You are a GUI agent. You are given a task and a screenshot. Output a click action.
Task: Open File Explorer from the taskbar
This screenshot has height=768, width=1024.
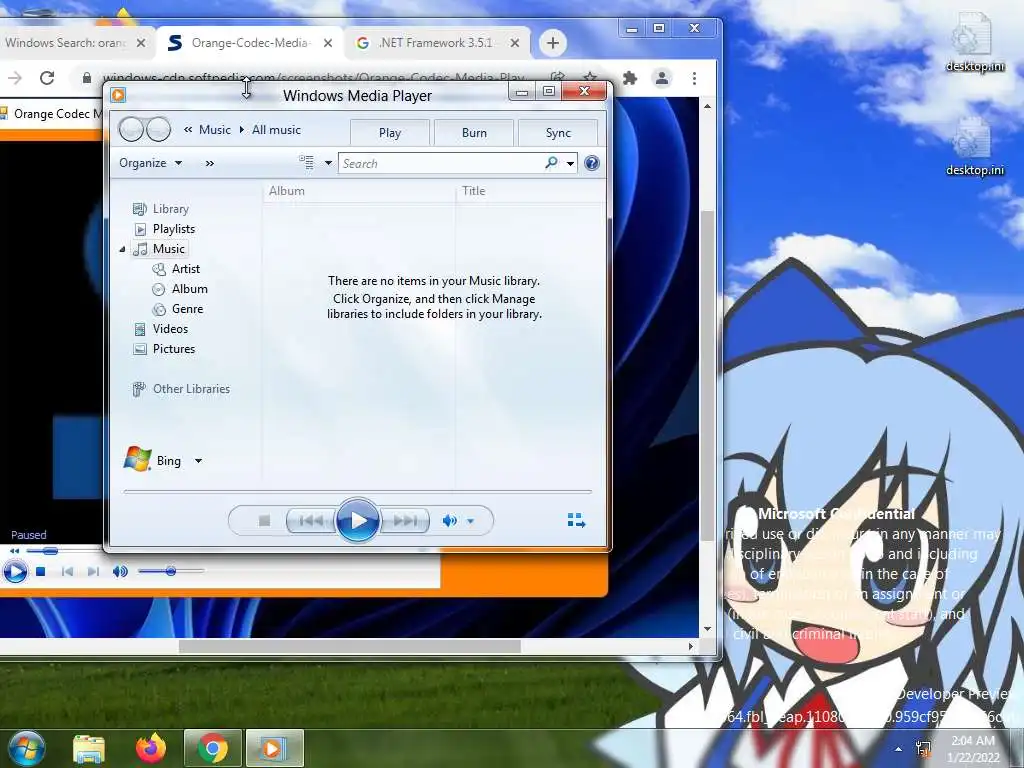(89, 748)
